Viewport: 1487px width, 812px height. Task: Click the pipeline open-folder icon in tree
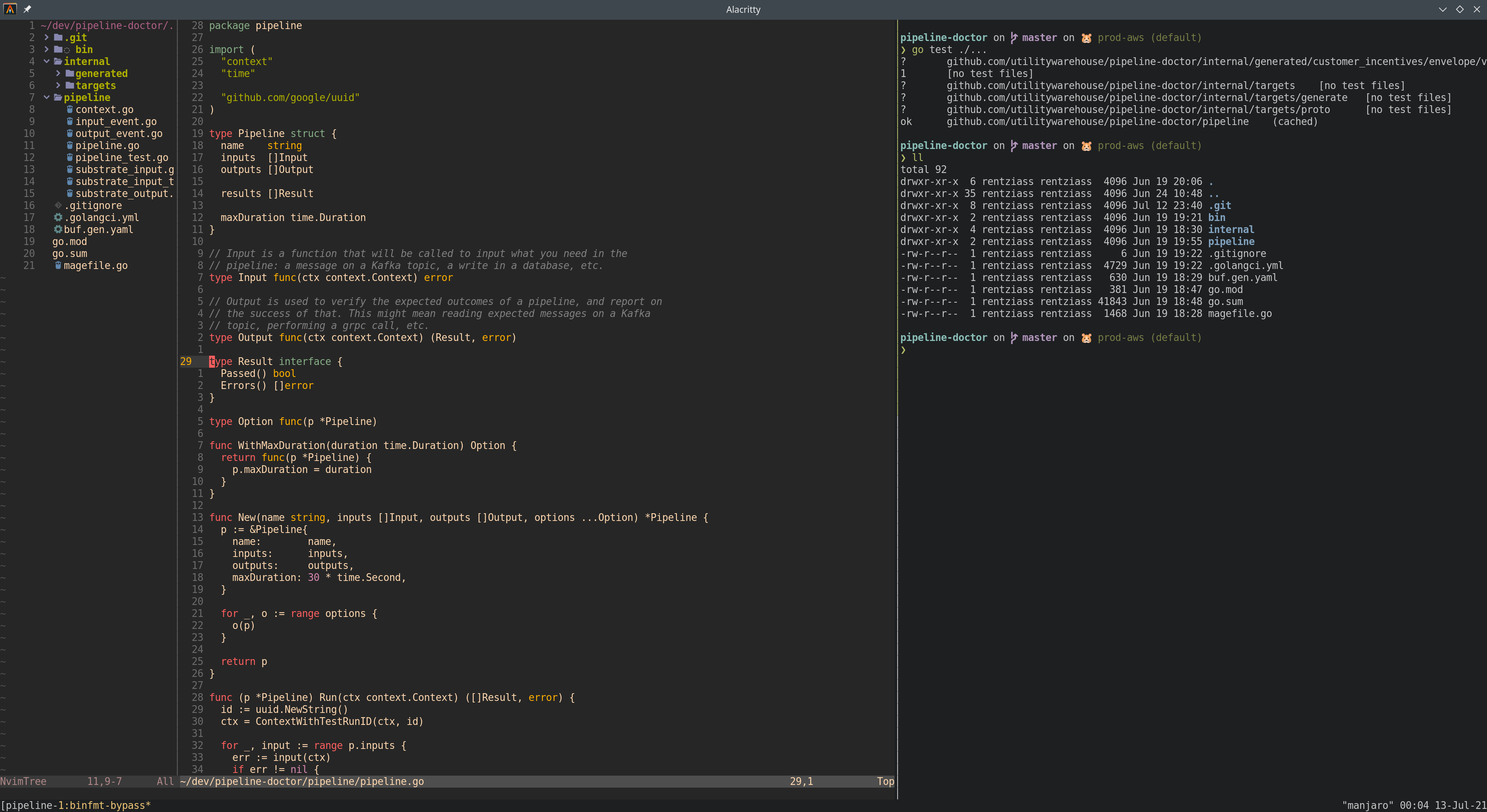coord(58,98)
